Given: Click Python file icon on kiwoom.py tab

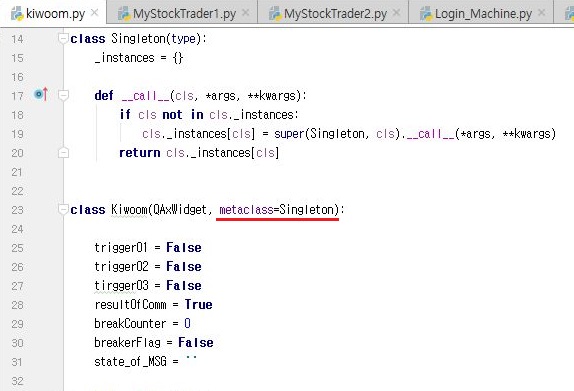Looking at the screenshot, I should coord(17,14).
